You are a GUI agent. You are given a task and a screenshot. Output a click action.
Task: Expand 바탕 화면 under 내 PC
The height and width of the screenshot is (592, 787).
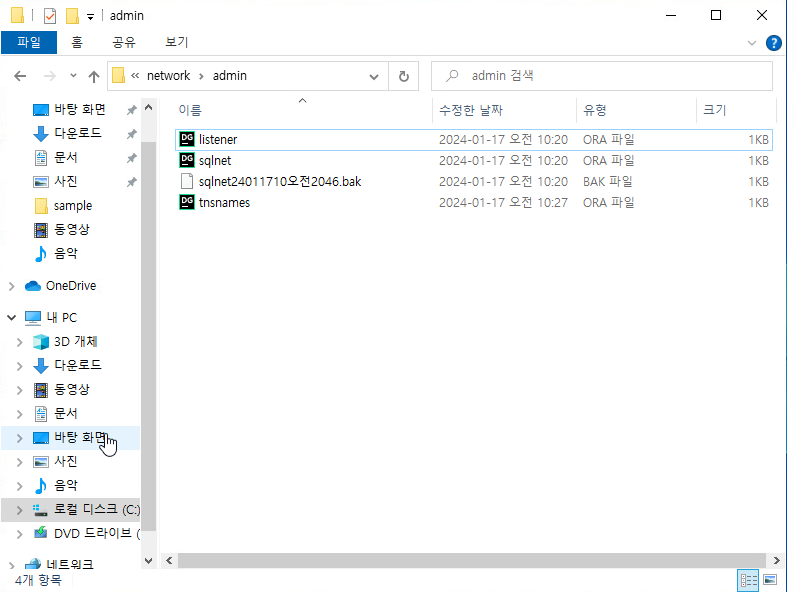tap(20, 438)
